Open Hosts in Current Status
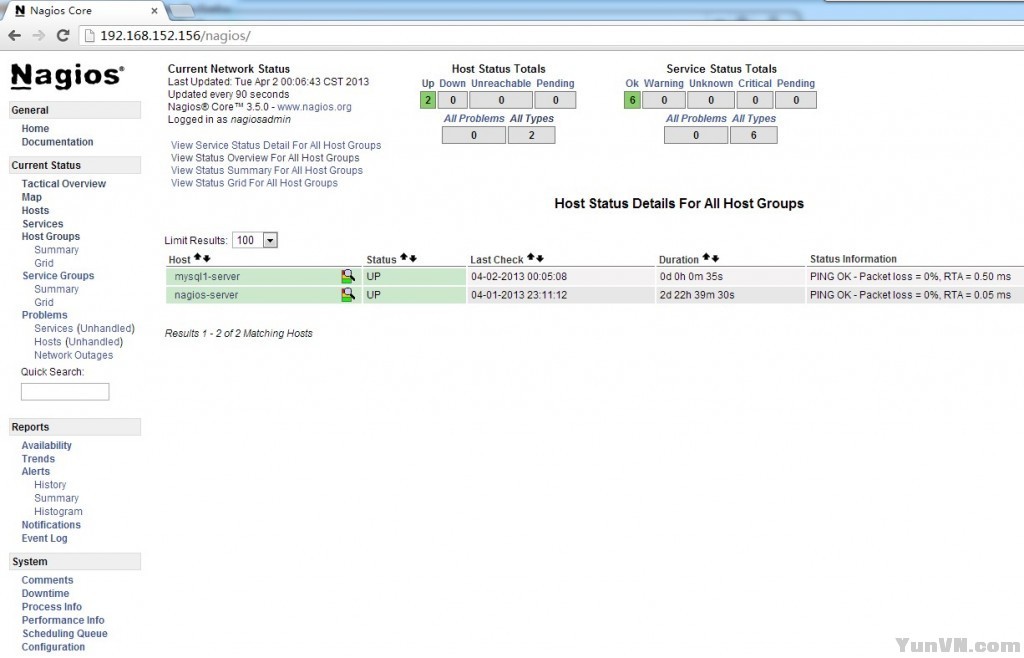 35,210
